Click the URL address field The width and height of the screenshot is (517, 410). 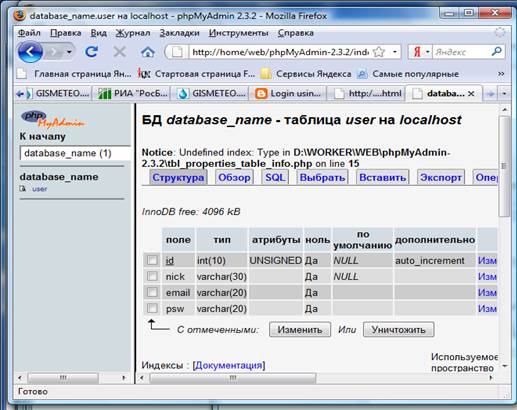tap(280, 52)
